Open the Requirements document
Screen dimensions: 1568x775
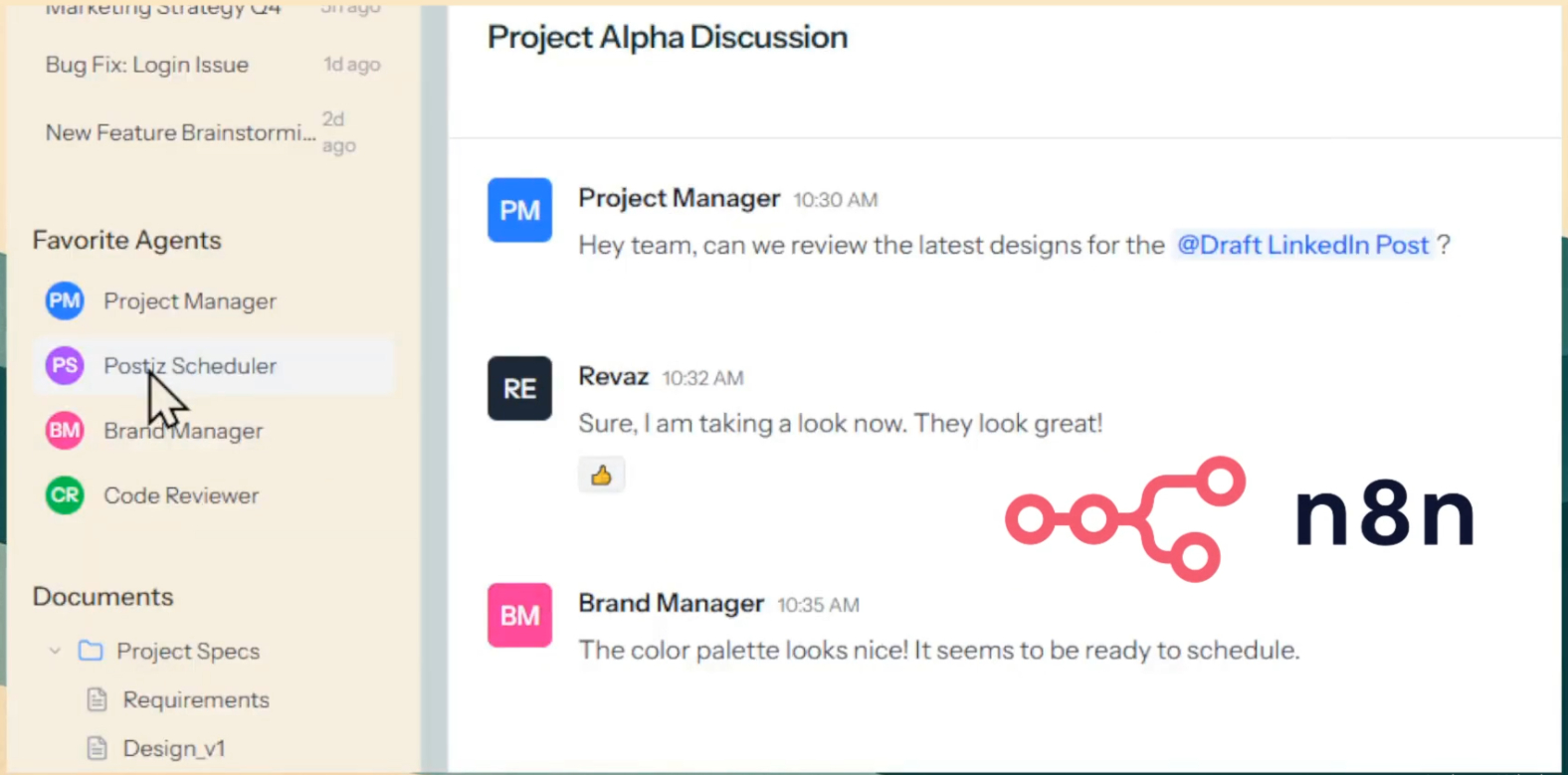(196, 700)
